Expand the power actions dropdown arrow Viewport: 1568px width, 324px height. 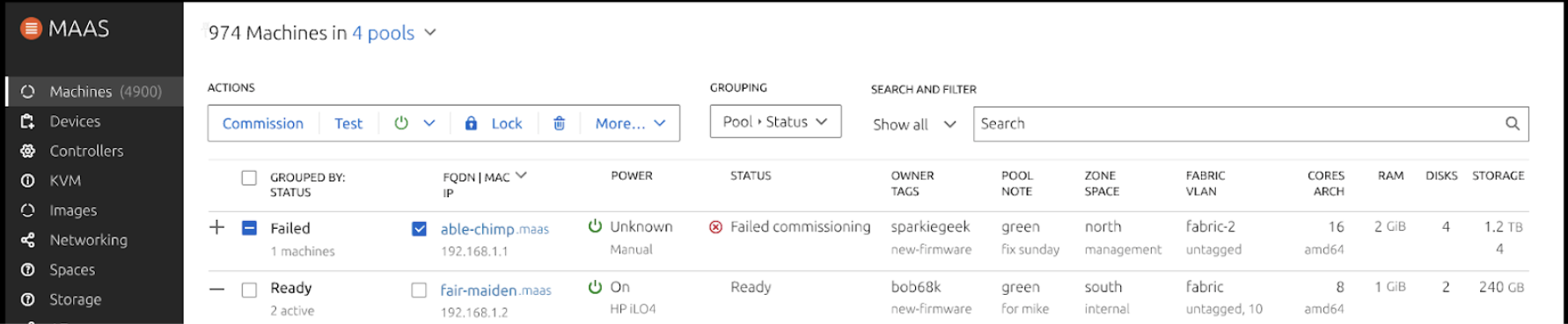tap(429, 123)
